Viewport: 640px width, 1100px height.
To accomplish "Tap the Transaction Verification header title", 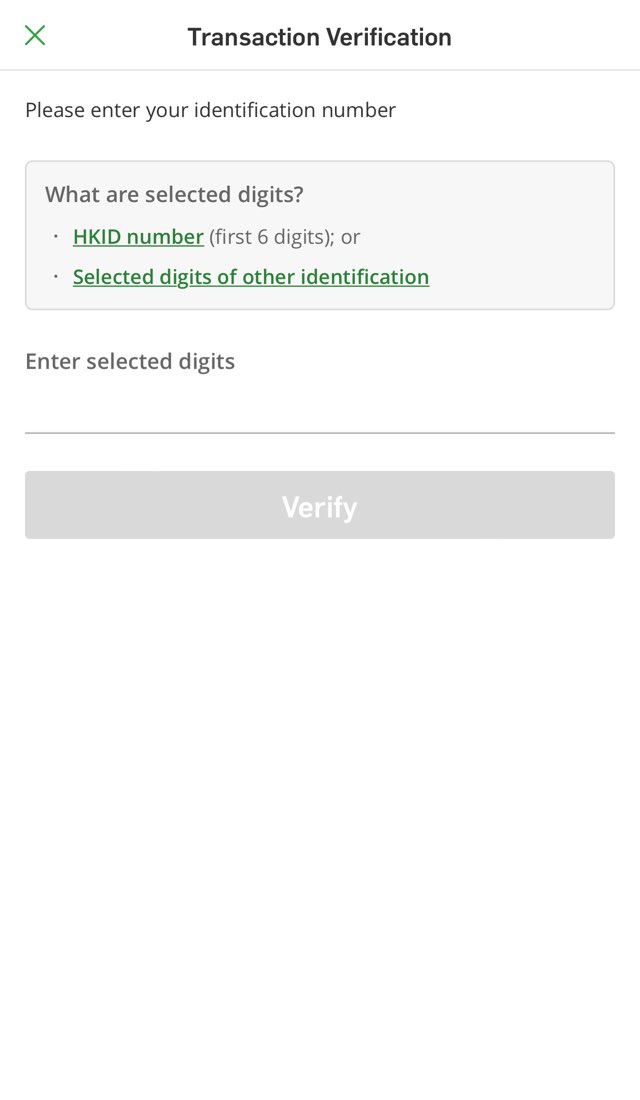I will point(319,37).
